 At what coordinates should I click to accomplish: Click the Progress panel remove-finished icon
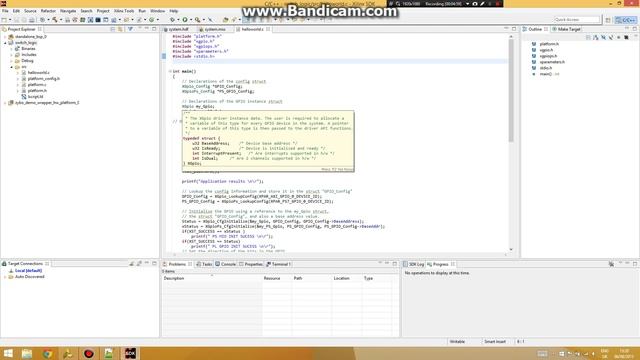[x=611, y=264]
